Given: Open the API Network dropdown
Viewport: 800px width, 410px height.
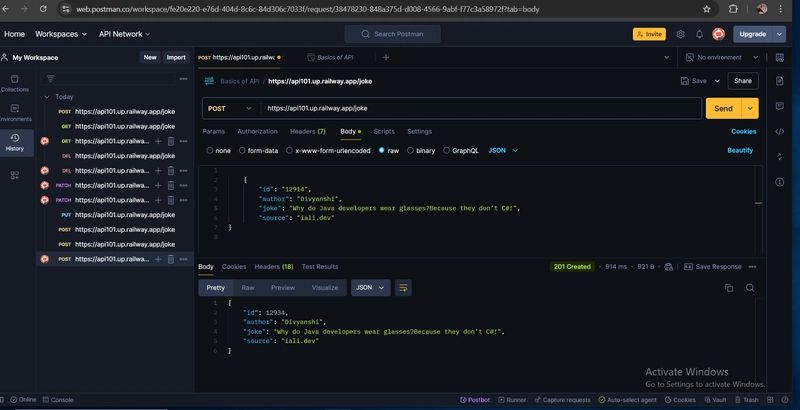Looking at the screenshot, I should (124, 34).
